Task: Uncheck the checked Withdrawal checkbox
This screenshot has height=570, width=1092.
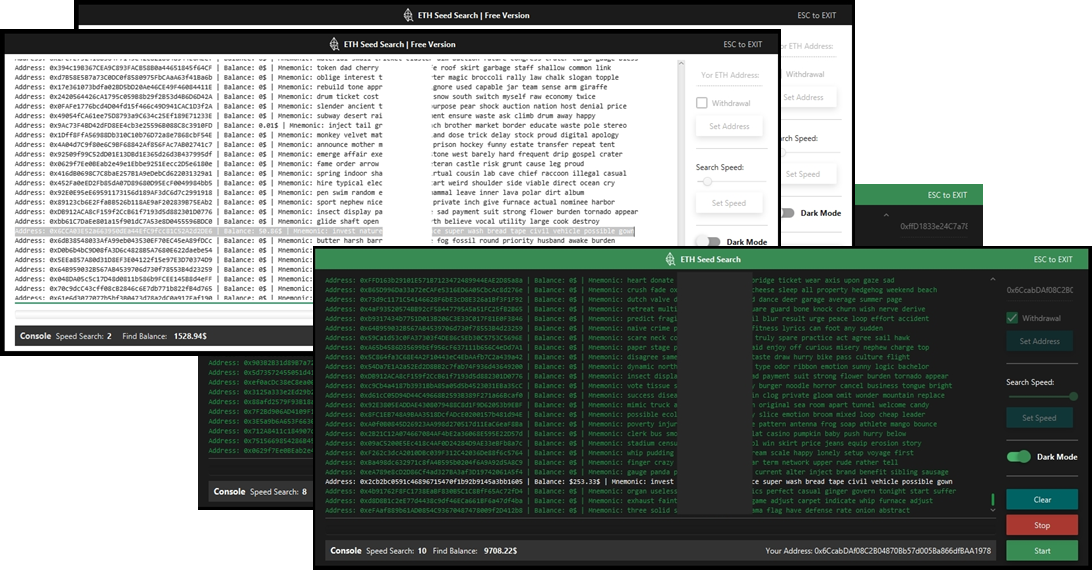Action: [x=1013, y=318]
